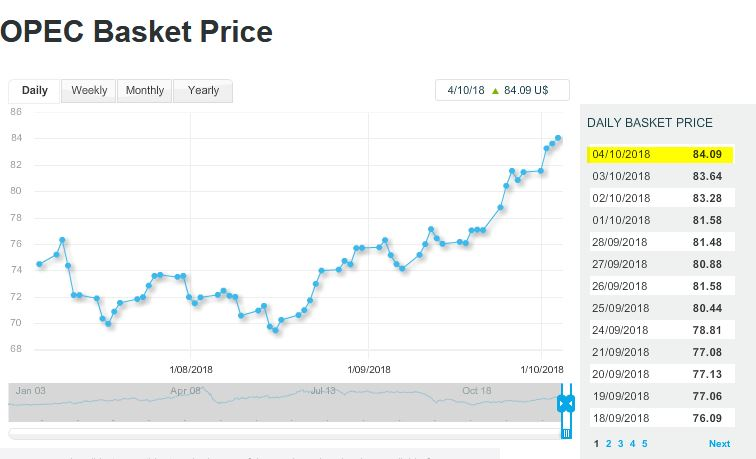The height and width of the screenshot is (459, 756).
Task: Go to page 2 of daily prices
Action: coord(608,443)
